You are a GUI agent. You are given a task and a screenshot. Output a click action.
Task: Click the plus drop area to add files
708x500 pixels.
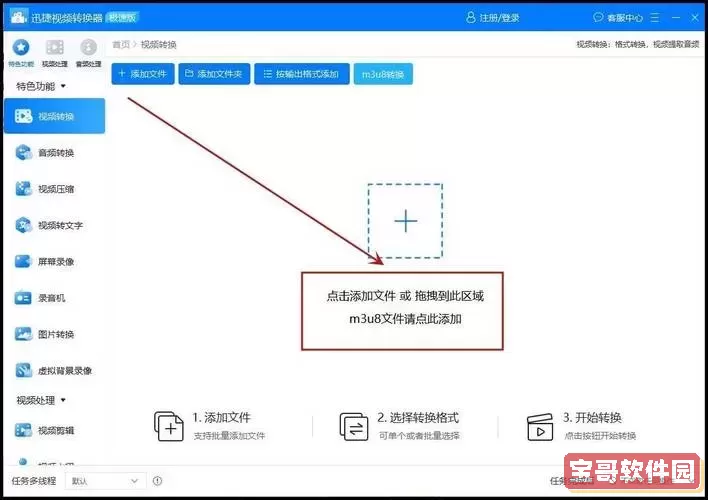[405, 221]
